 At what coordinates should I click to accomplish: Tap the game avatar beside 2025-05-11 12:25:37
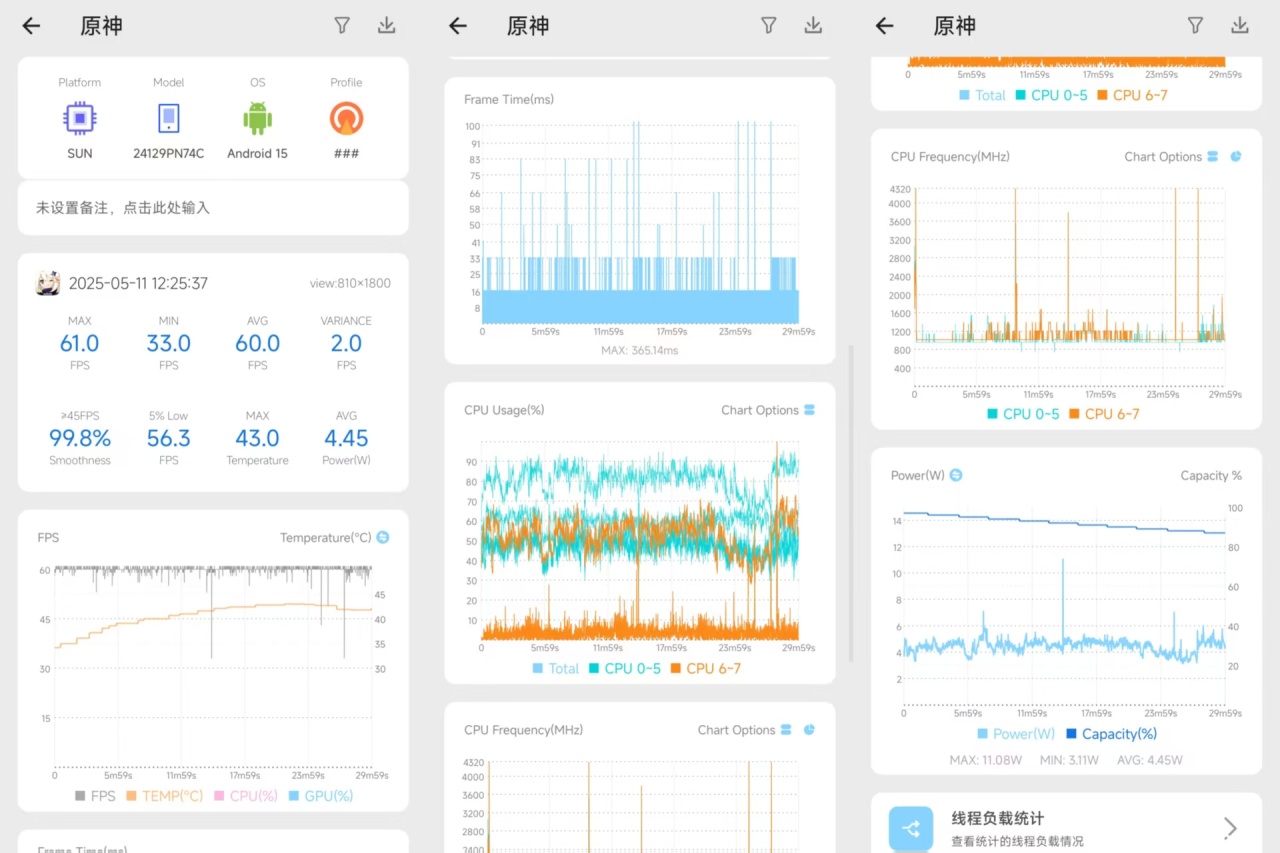[x=48, y=283]
